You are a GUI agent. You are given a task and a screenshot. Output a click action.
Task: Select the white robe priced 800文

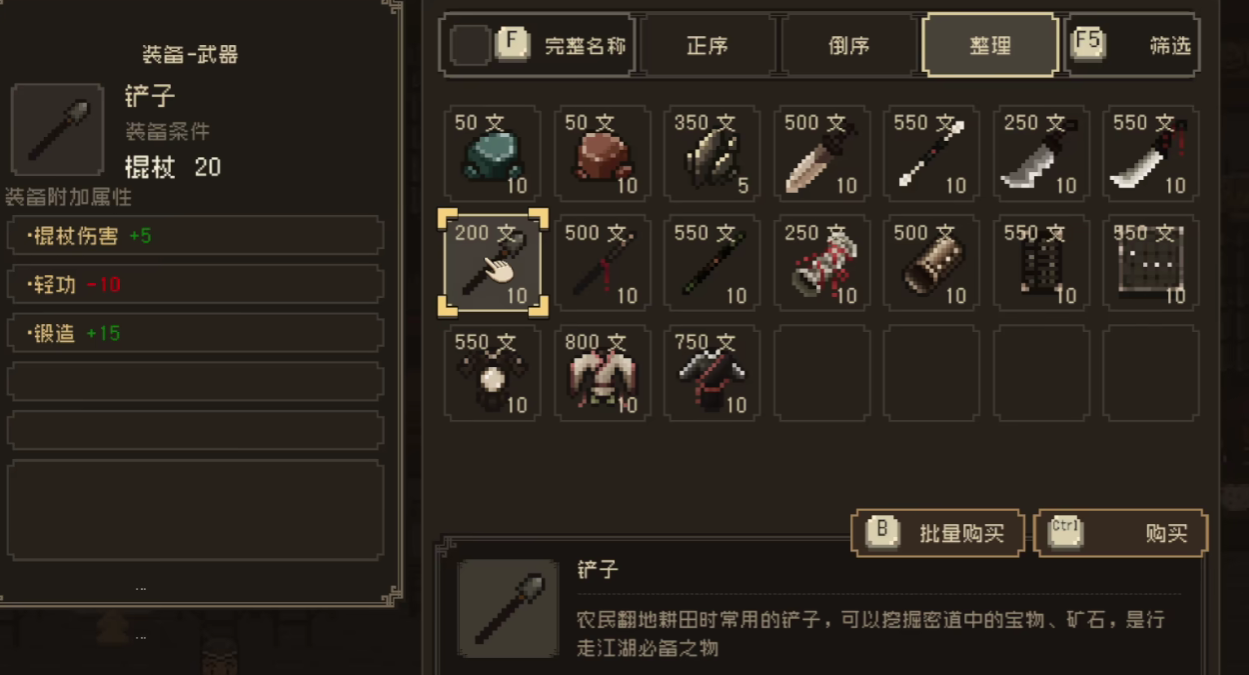[602, 373]
